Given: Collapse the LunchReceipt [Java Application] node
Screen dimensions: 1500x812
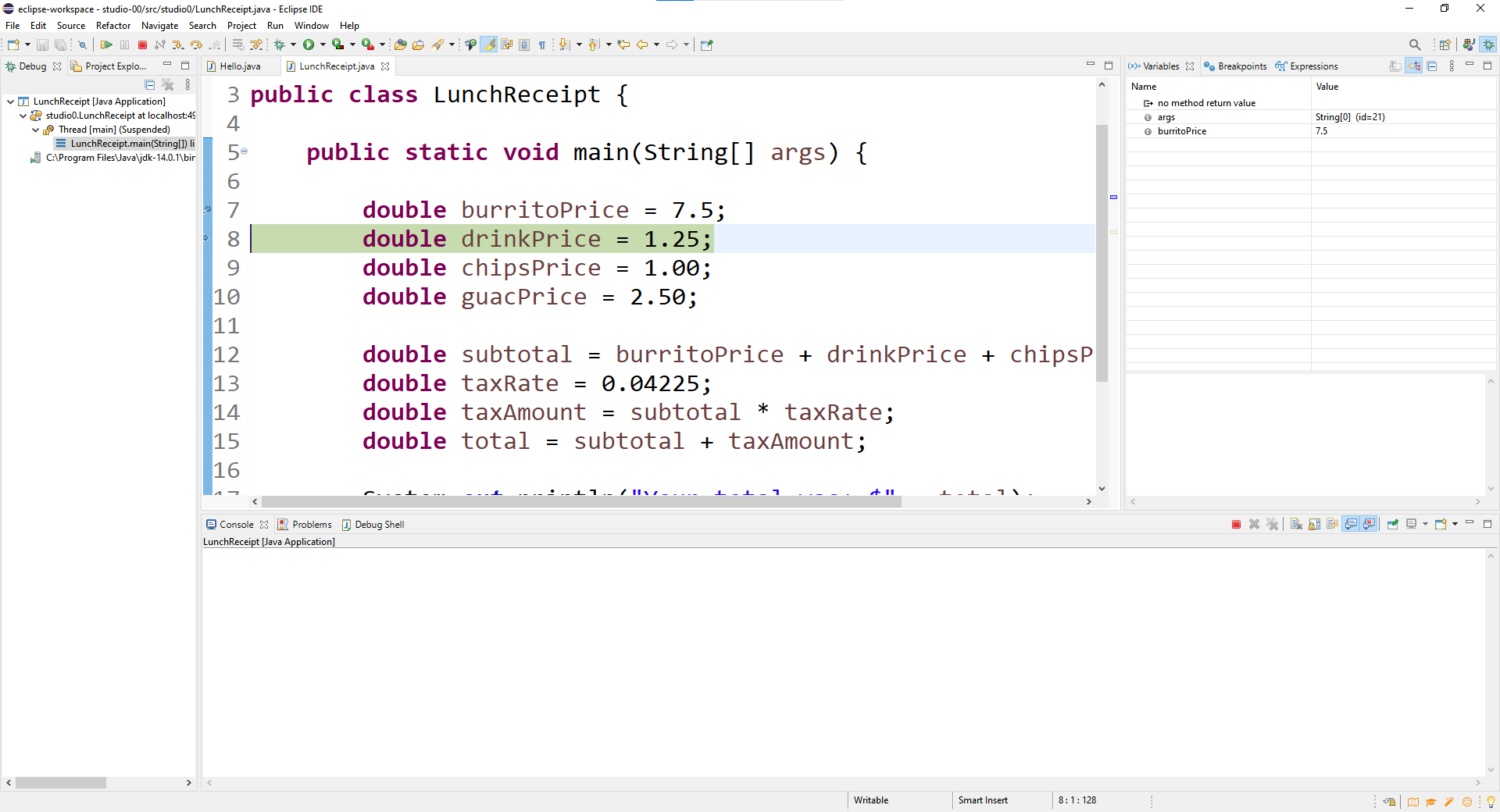Looking at the screenshot, I should pos(10,101).
